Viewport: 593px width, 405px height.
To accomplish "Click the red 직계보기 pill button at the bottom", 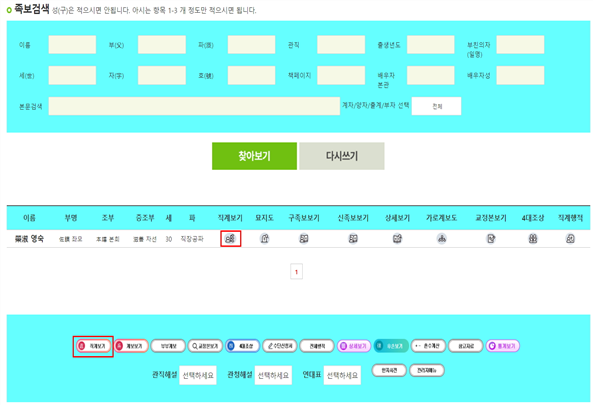I will (x=93, y=346).
